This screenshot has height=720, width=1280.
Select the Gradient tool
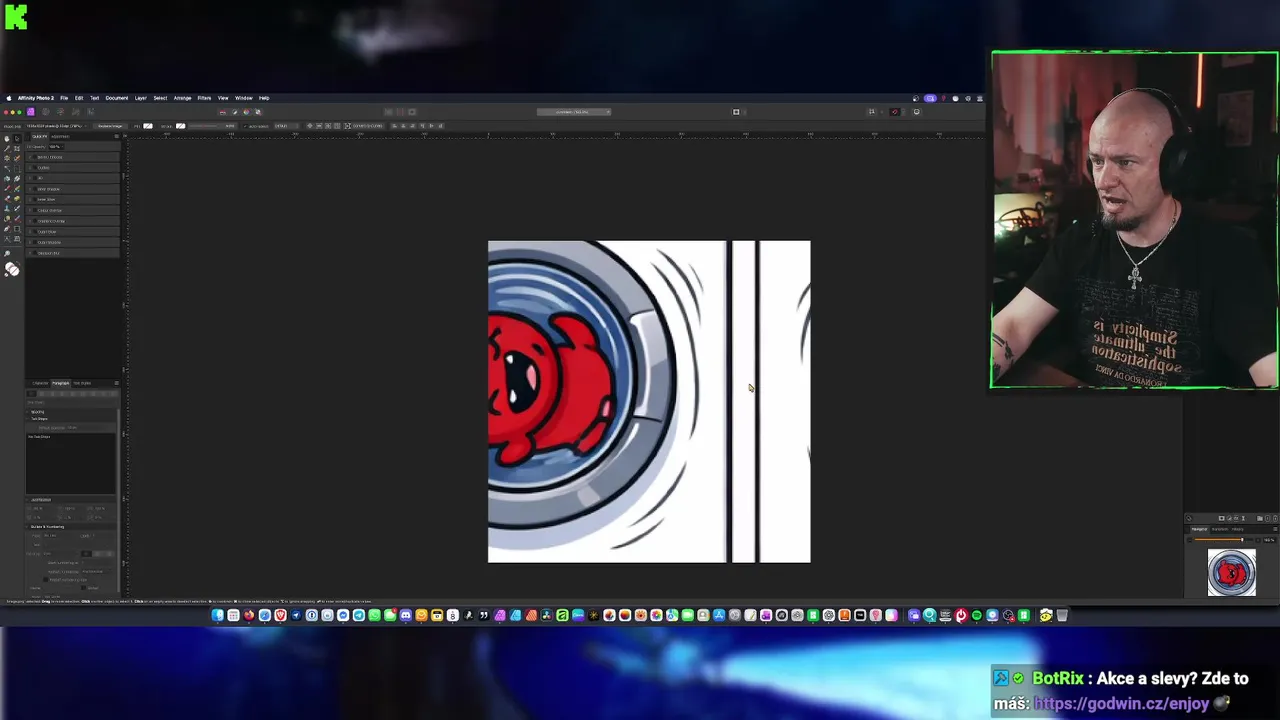[x=17, y=178]
